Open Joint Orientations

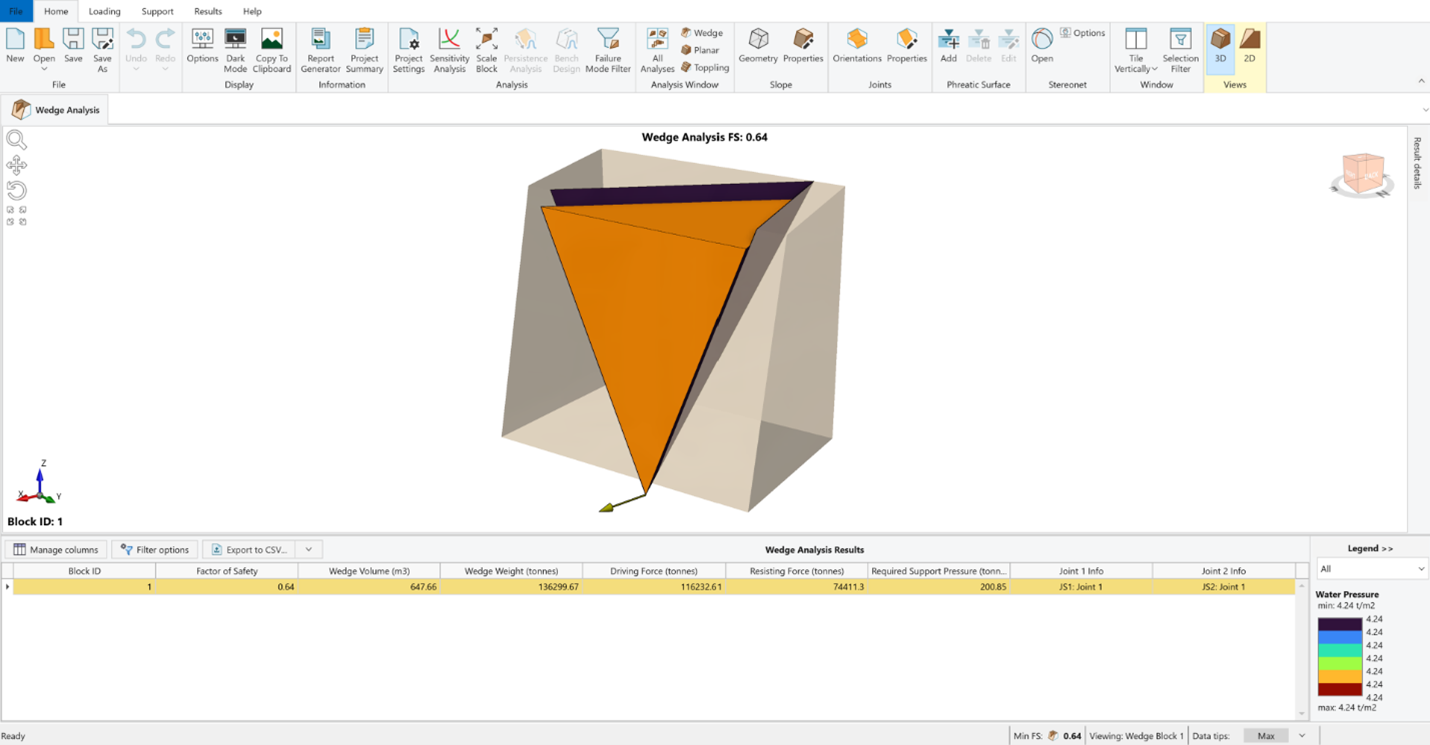(x=857, y=46)
